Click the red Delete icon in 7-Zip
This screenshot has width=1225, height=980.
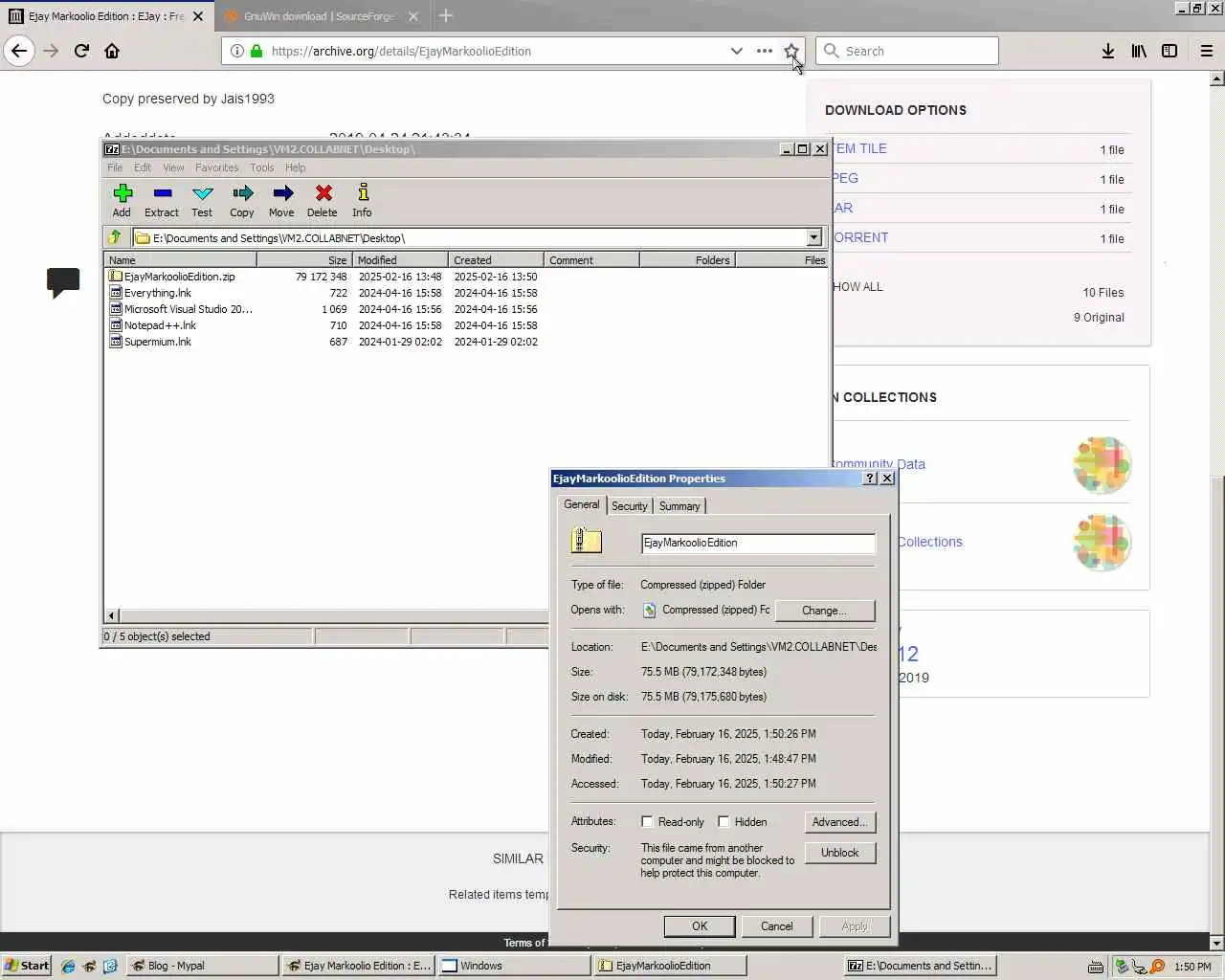point(323,200)
